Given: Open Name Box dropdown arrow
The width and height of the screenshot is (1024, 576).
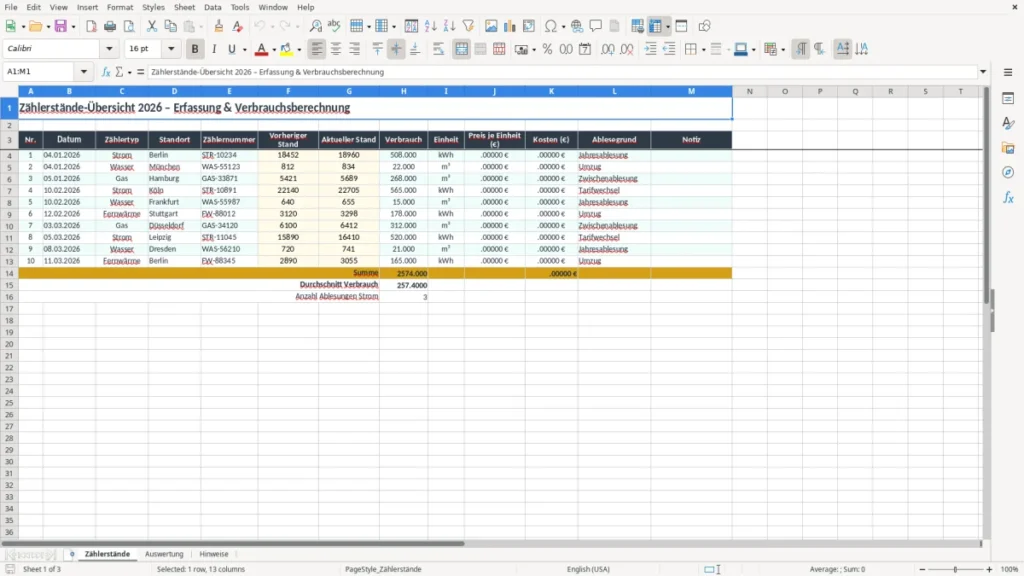Looking at the screenshot, I should pos(84,72).
